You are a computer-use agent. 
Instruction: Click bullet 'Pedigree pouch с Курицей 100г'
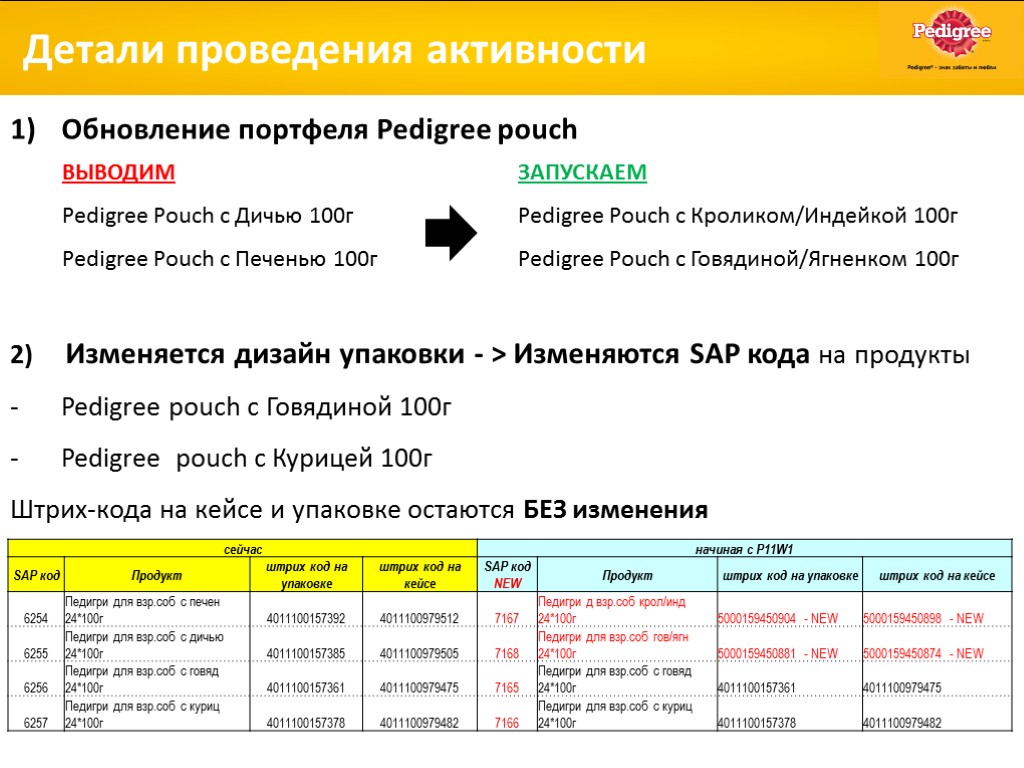coord(247,458)
